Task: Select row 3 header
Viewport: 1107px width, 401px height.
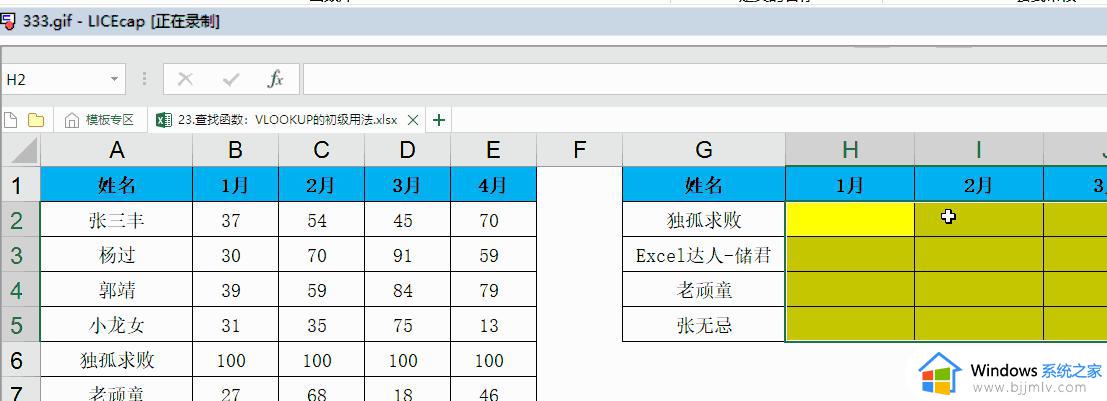Action: [20, 255]
